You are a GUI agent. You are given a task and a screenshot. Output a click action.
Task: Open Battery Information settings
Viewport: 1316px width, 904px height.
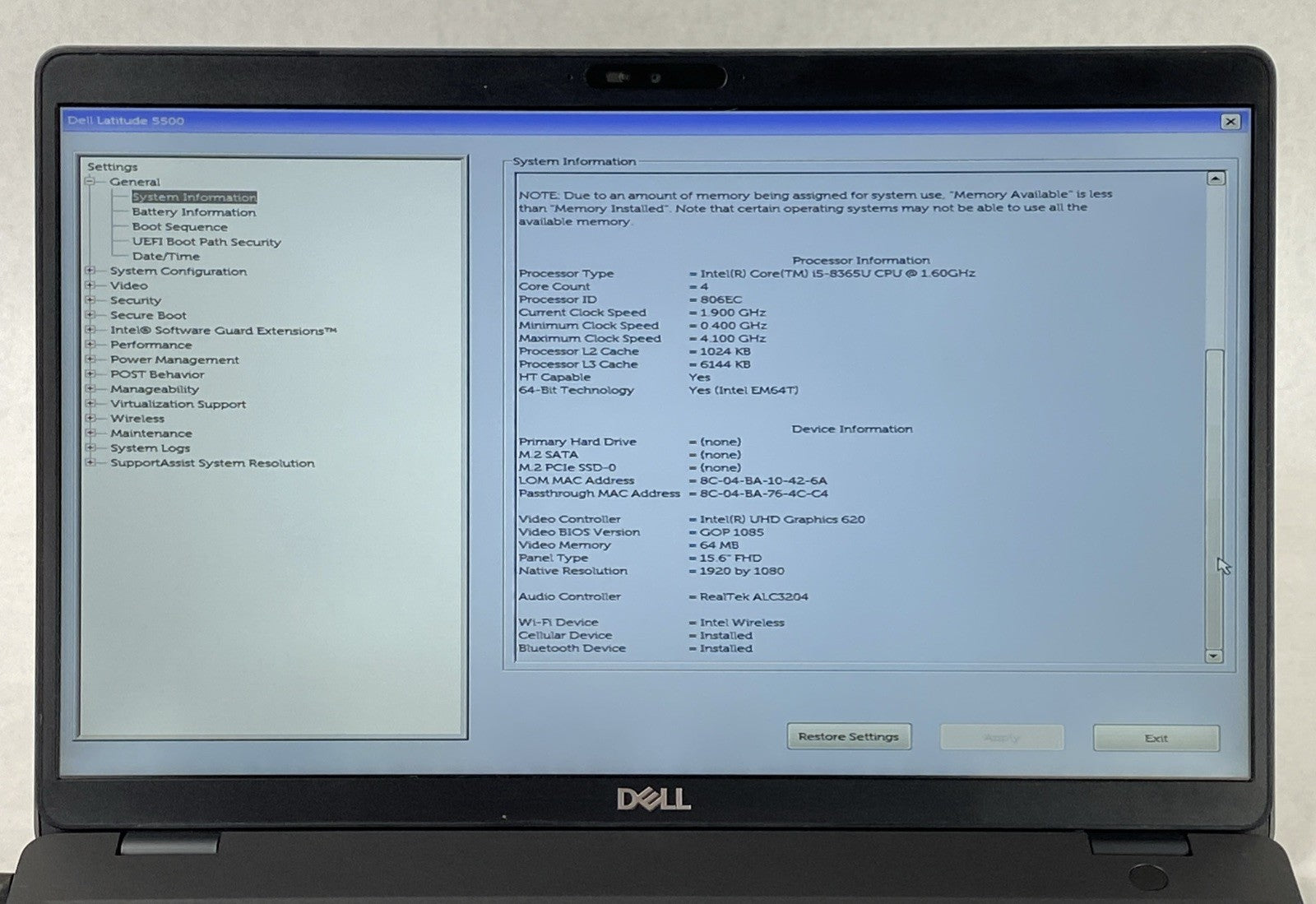click(194, 212)
